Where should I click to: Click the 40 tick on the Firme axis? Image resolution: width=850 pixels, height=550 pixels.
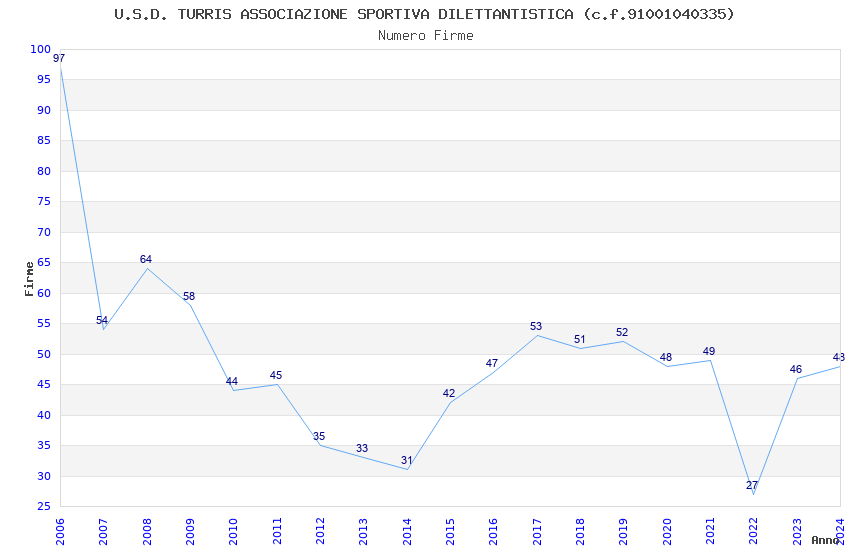pos(43,415)
